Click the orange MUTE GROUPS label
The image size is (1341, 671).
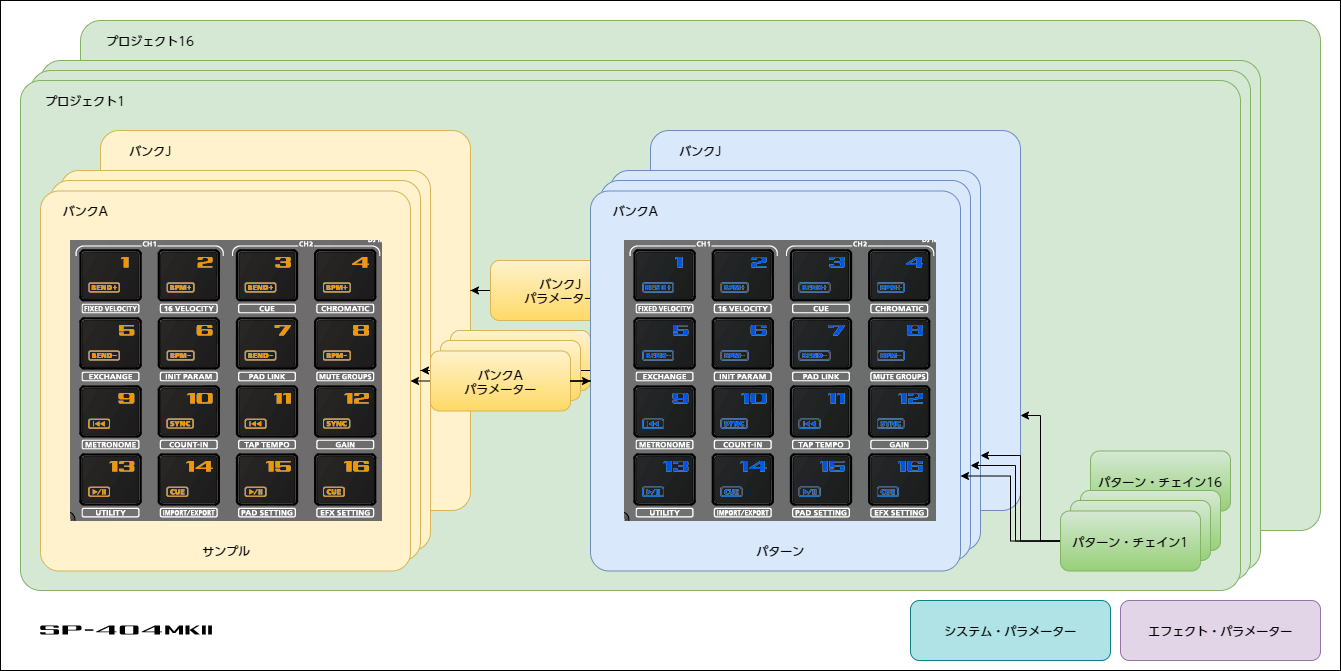click(345, 377)
